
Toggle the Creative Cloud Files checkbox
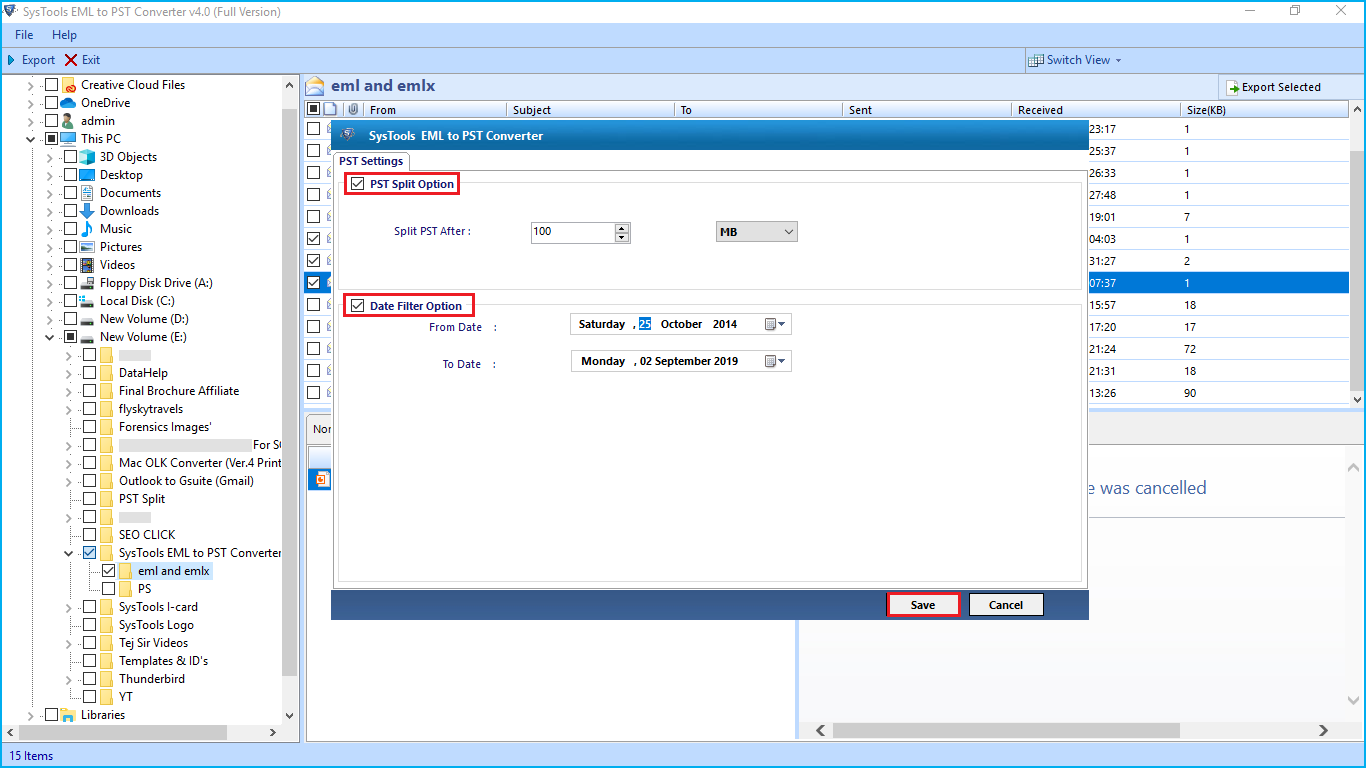point(52,85)
